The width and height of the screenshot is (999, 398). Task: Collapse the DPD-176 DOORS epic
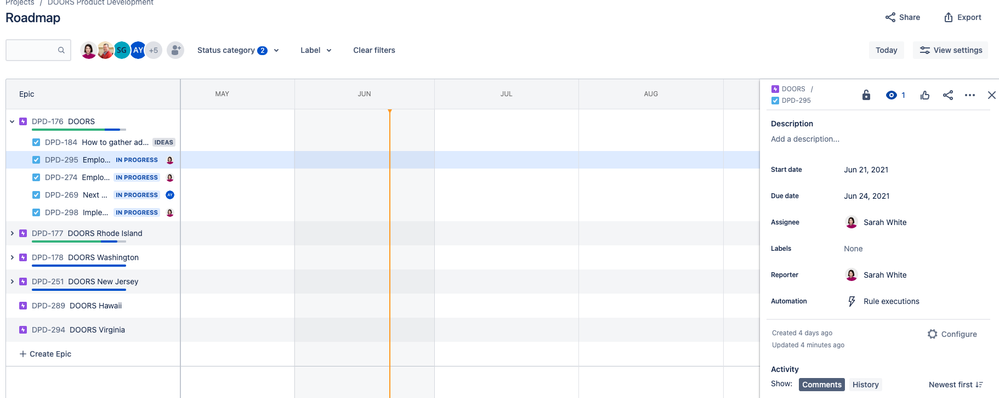click(11, 121)
